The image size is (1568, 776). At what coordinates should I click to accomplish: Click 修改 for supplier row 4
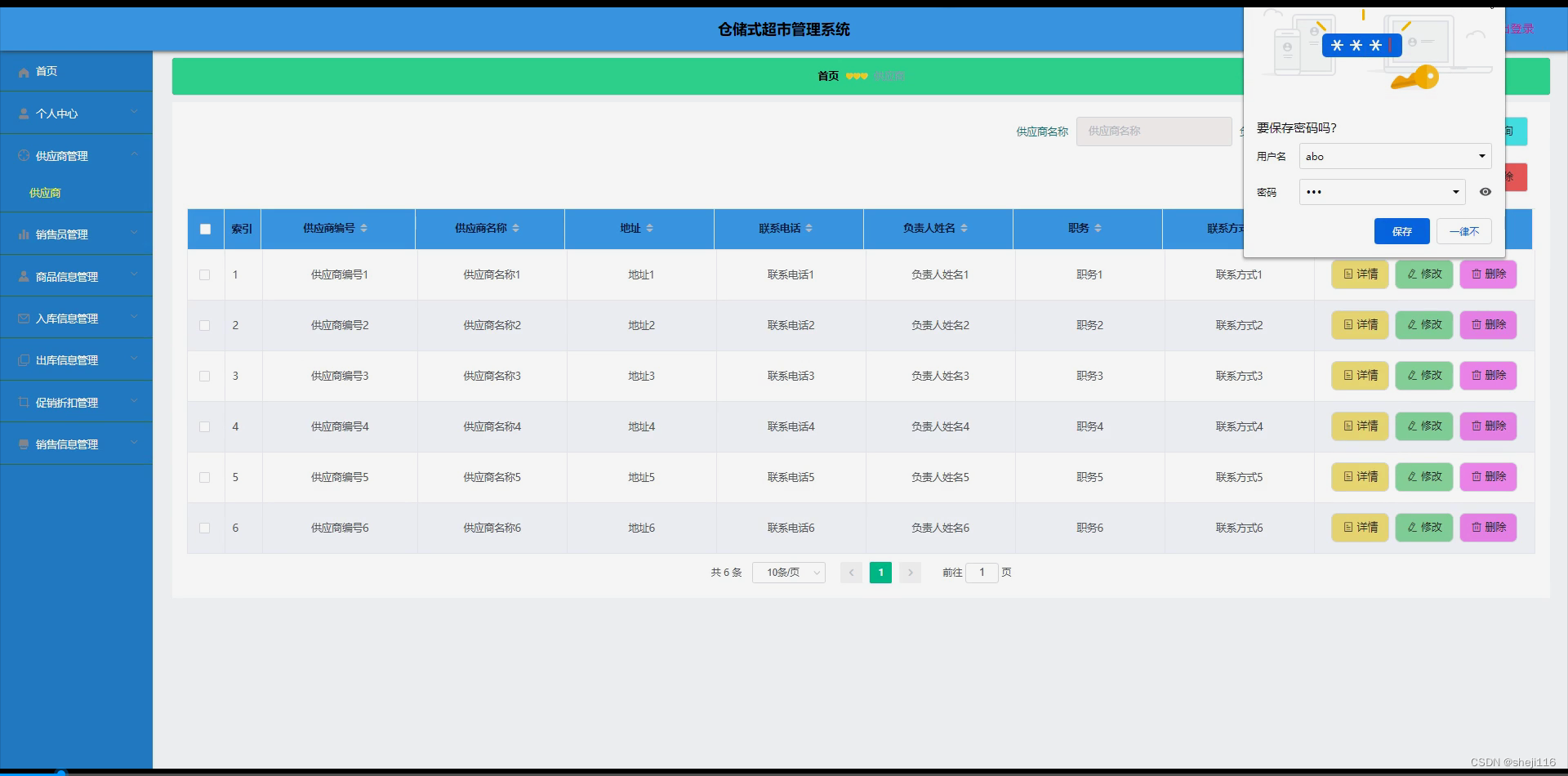click(x=1424, y=426)
